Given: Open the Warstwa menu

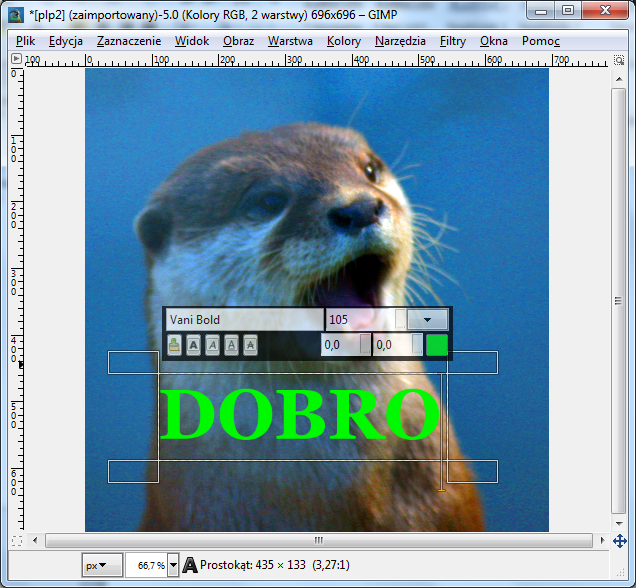Looking at the screenshot, I should pyautogui.click(x=290, y=41).
